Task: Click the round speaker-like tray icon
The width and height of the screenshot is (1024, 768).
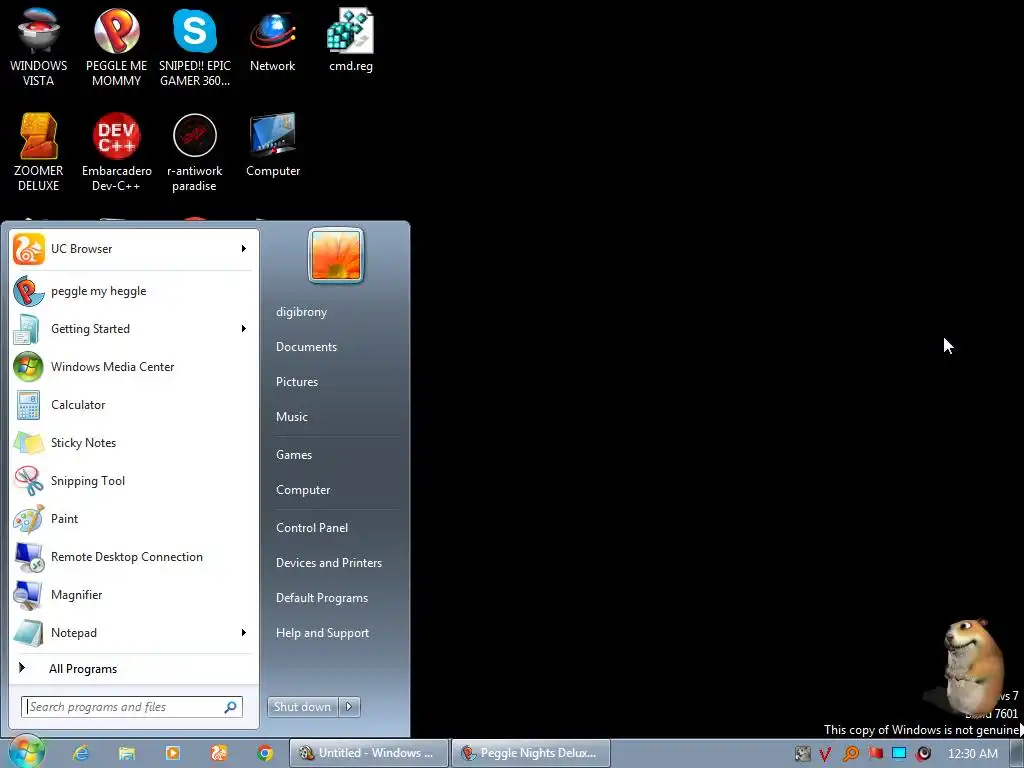Action: [x=923, y=754]
